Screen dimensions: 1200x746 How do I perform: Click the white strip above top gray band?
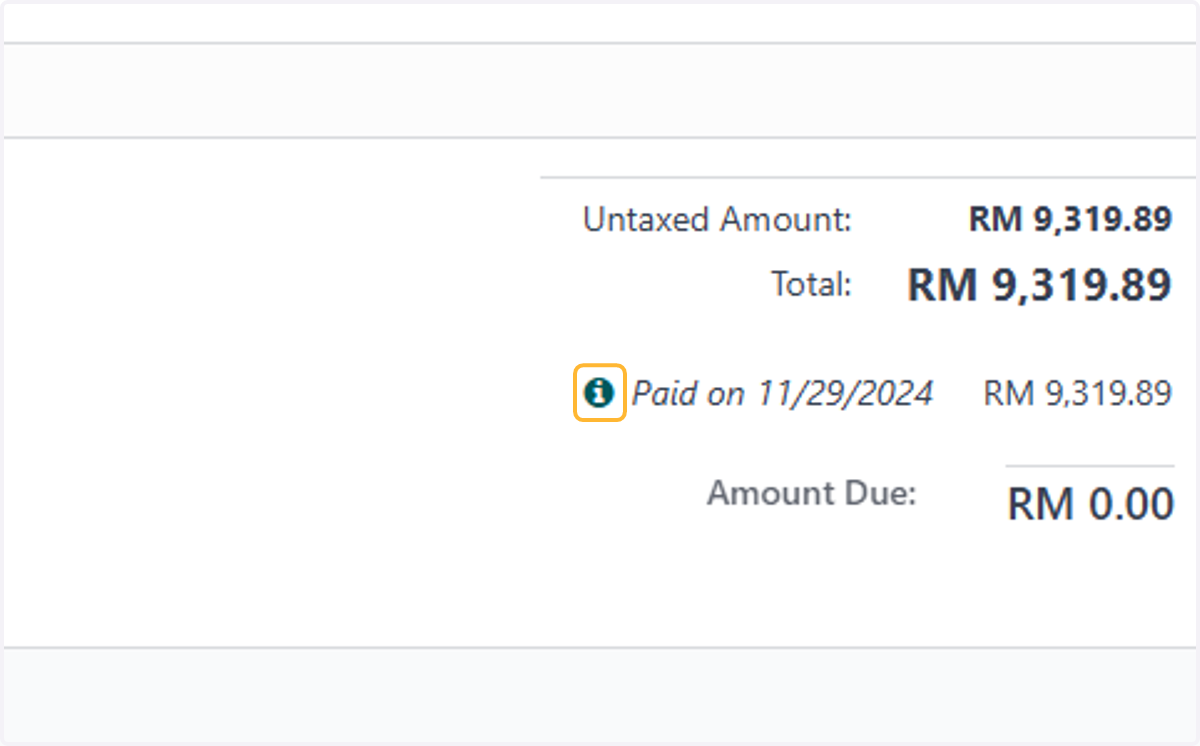(600, 23)
